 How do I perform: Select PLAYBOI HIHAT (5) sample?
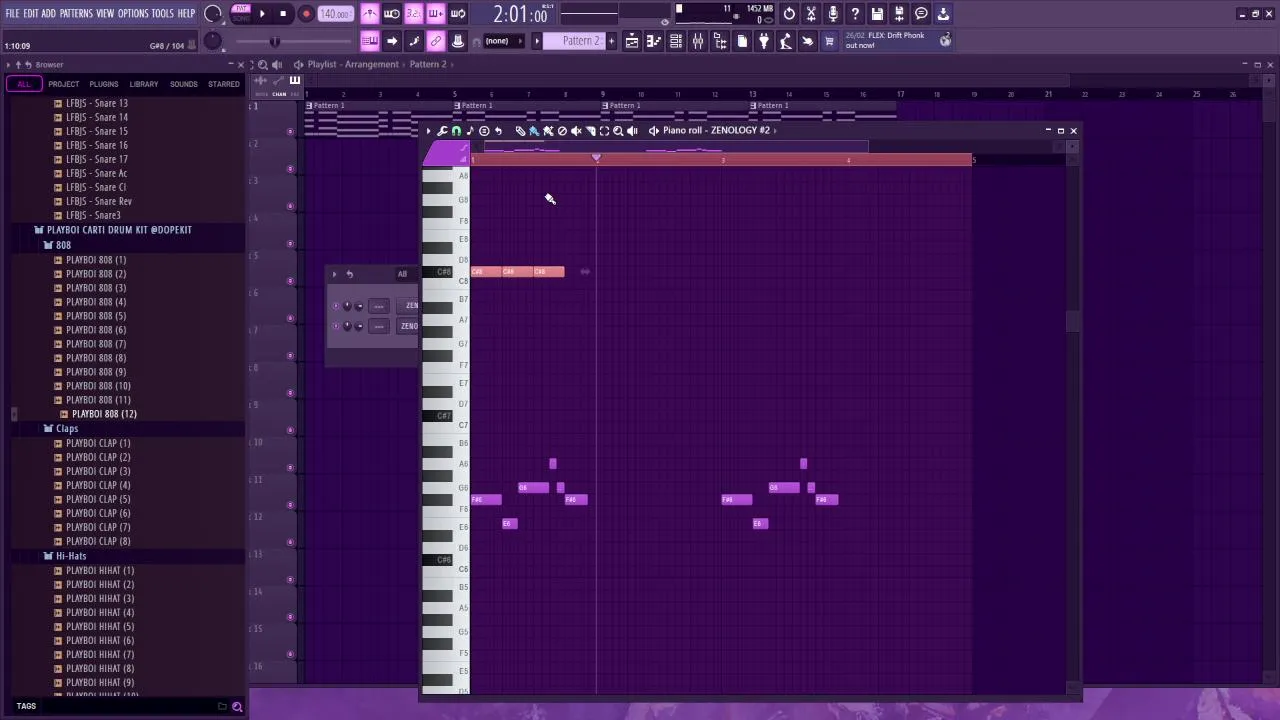point(100,627)
